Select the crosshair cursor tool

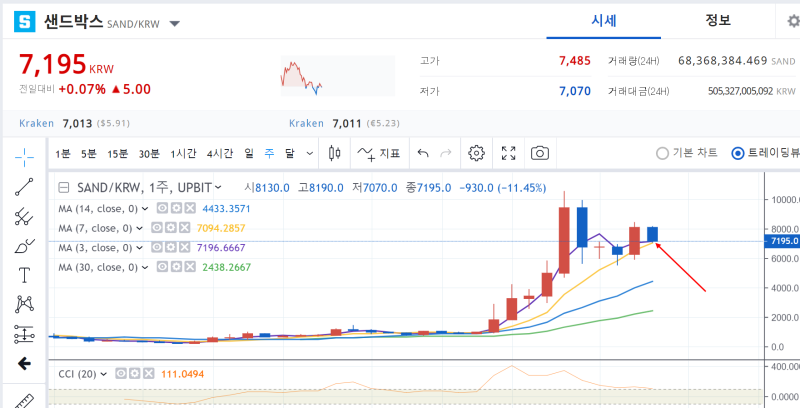coord(24,158)
